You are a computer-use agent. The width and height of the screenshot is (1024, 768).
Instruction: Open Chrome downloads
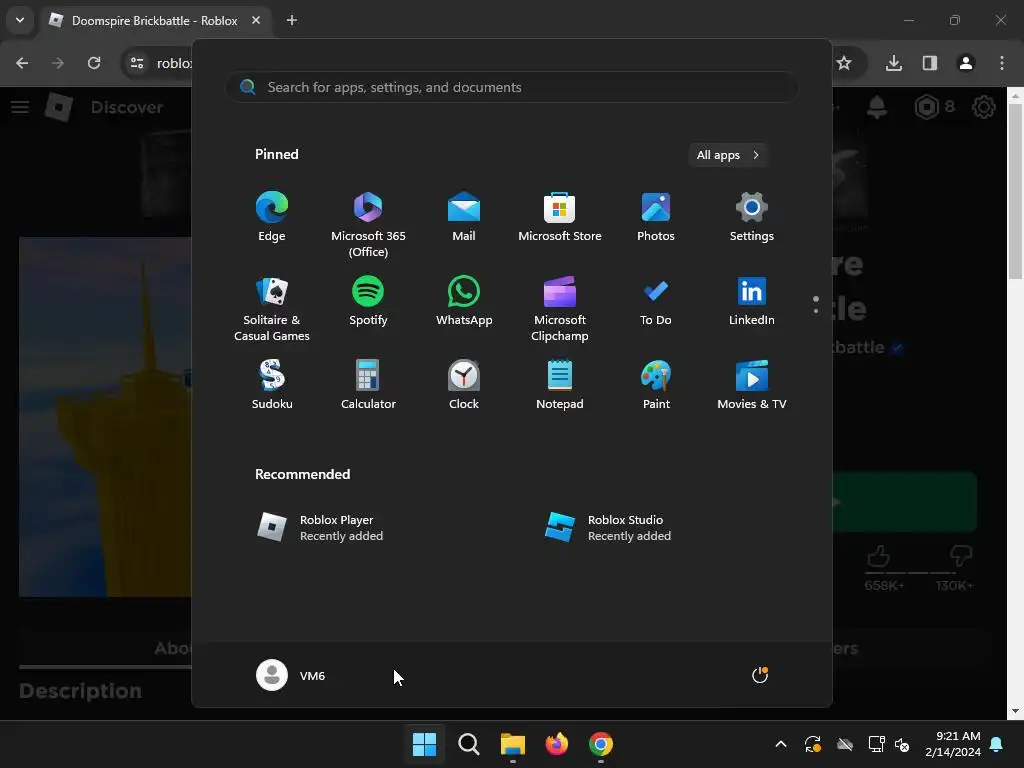(894, 63)
